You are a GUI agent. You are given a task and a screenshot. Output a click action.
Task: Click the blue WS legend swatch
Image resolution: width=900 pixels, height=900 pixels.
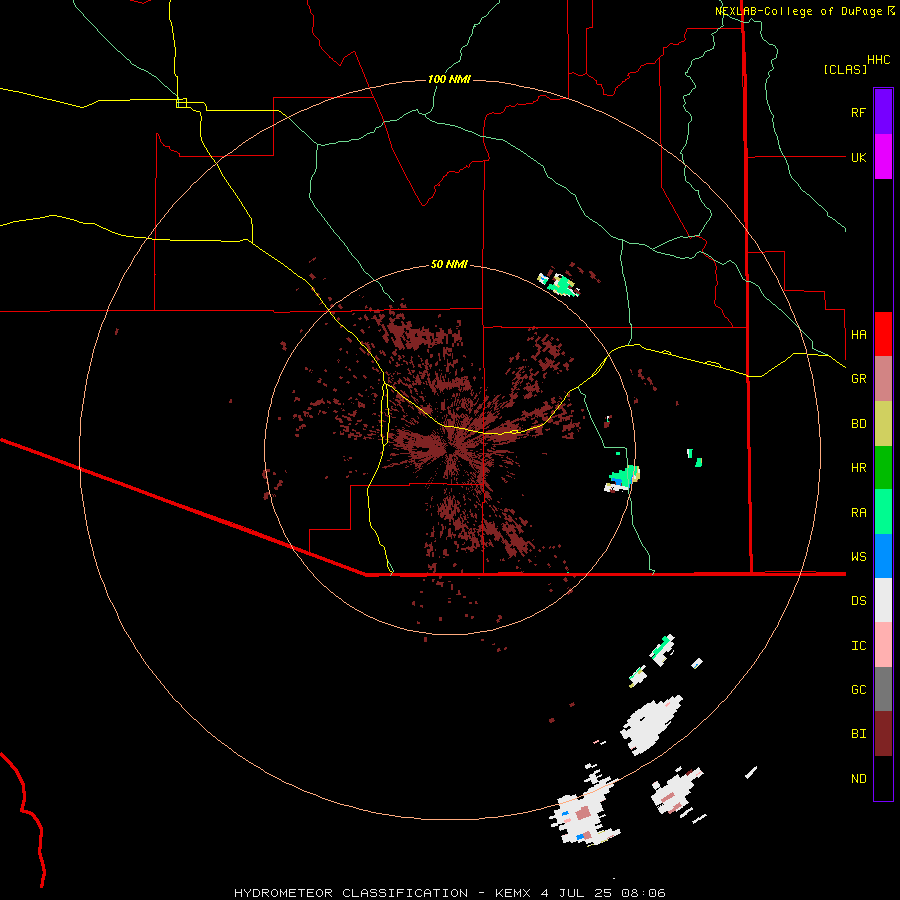[x=883, y=556]
